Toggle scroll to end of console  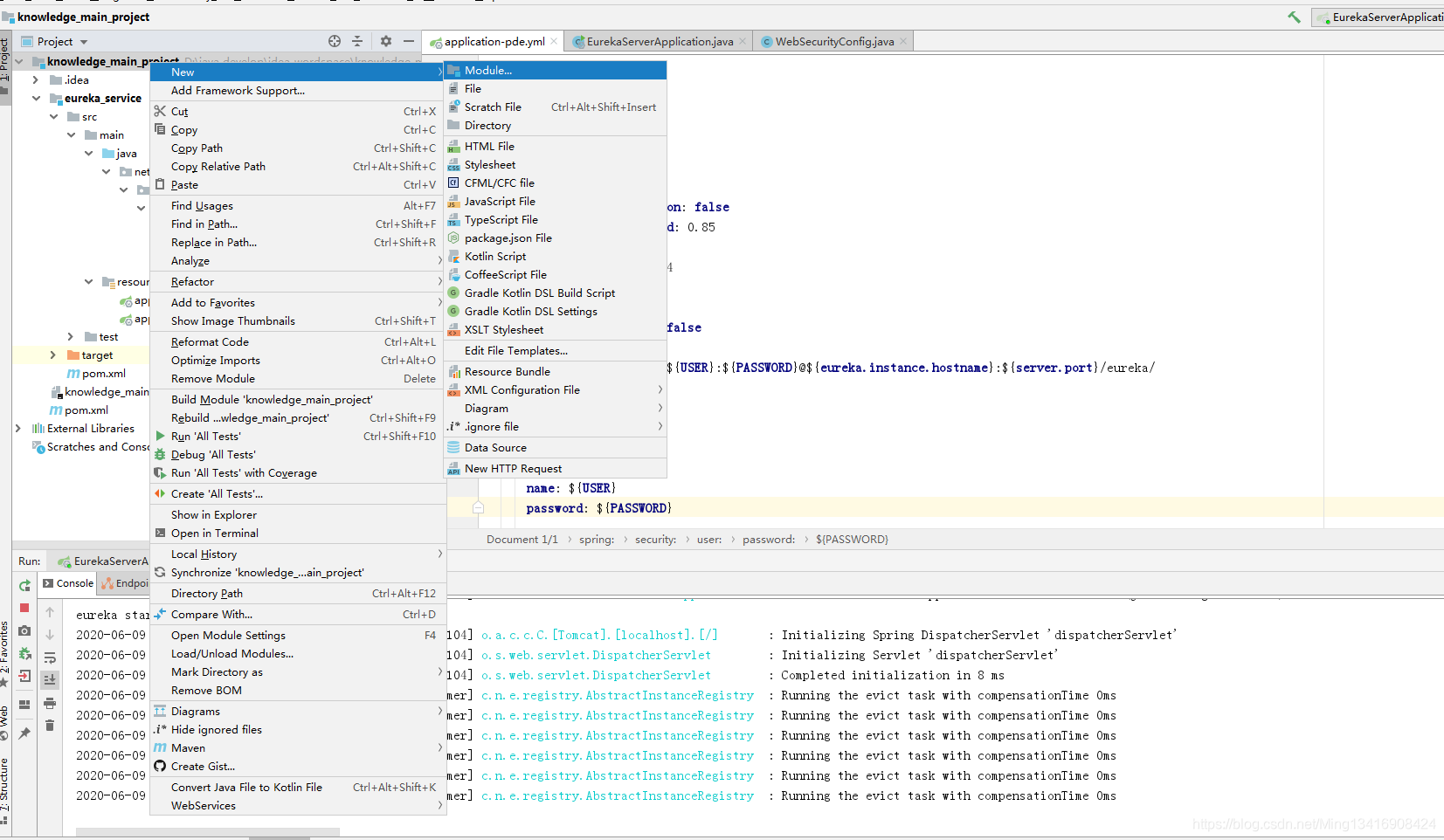[x=50, y=679]
